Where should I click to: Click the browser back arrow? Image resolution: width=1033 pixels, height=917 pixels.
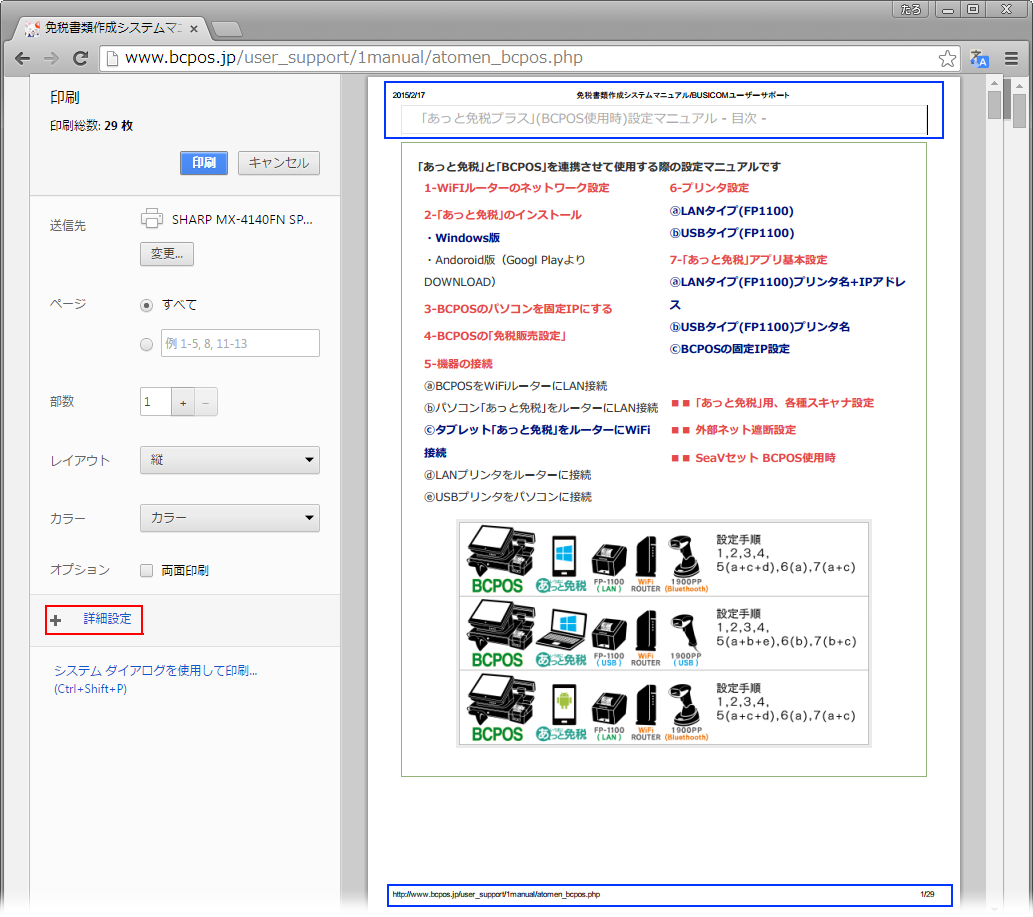(x=21, y=58)
